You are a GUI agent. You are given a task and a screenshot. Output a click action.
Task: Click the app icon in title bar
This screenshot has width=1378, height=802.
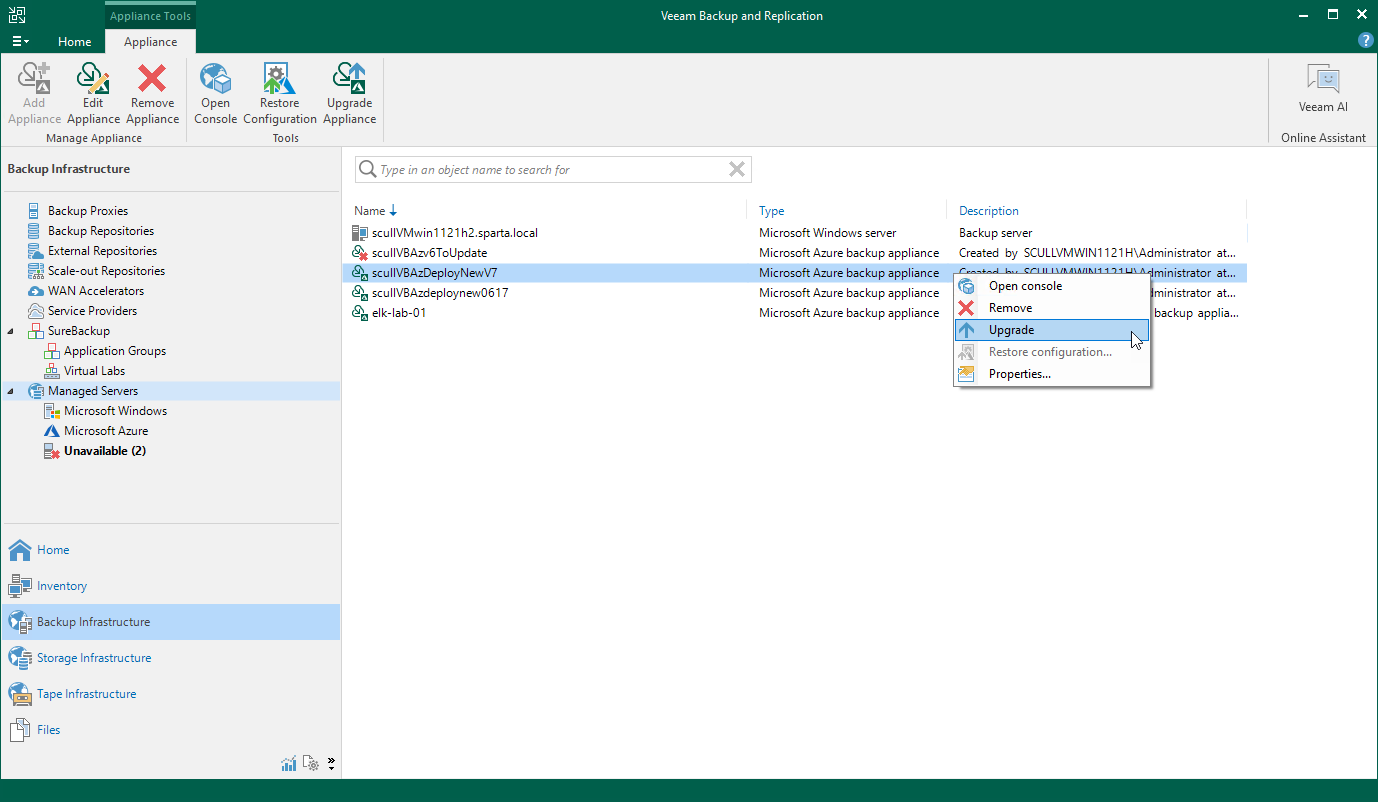(17, 15)
